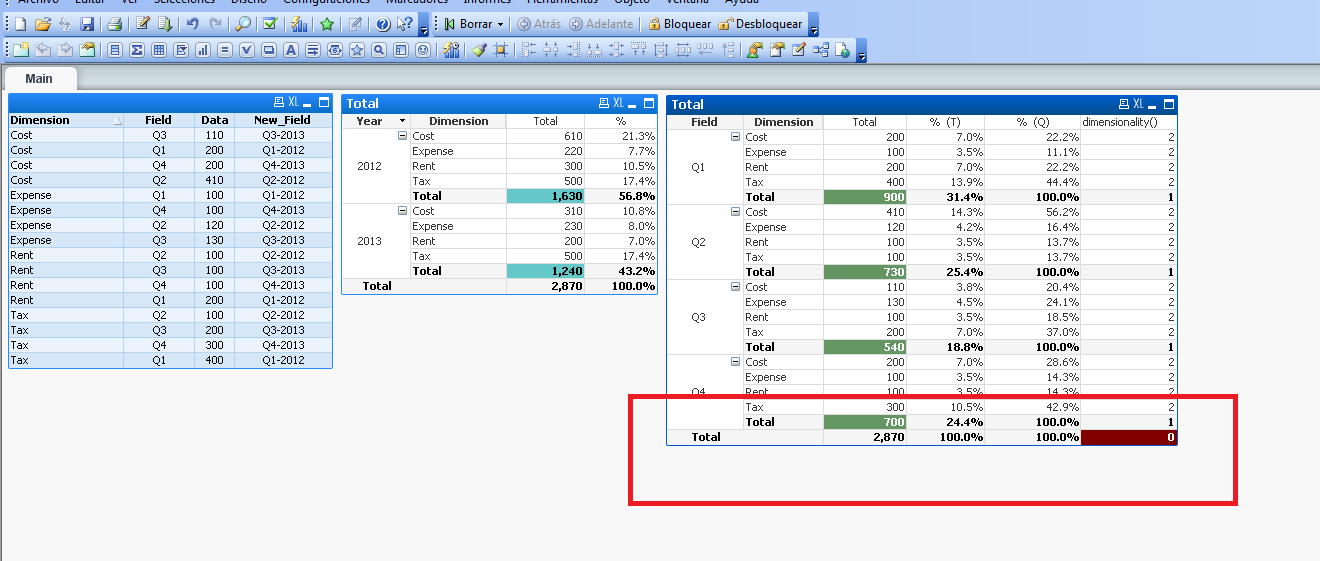Screen dimensions: 1320x561
Task: Launch the Quick Chart wizard icon
Action: click(299, 24)
